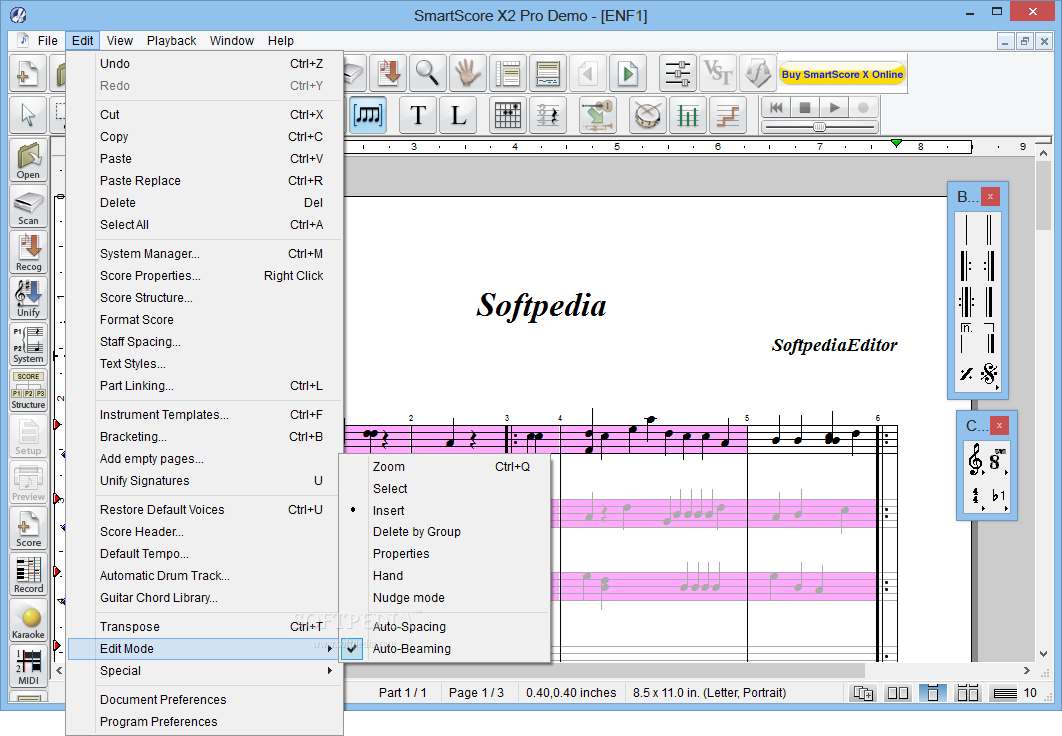
Task: Click the Score icon in sidebar
Action: click(28, 529)
